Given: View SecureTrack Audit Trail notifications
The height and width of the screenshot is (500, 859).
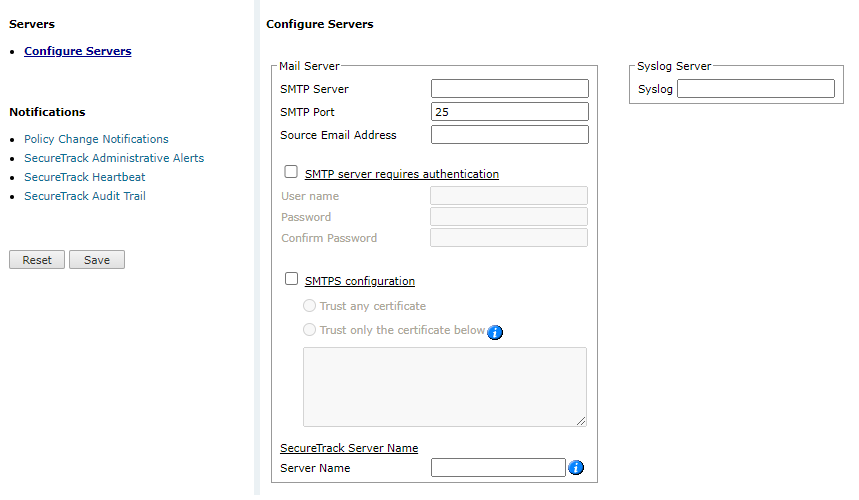Looking at the screenshot, I should [84, 196].
